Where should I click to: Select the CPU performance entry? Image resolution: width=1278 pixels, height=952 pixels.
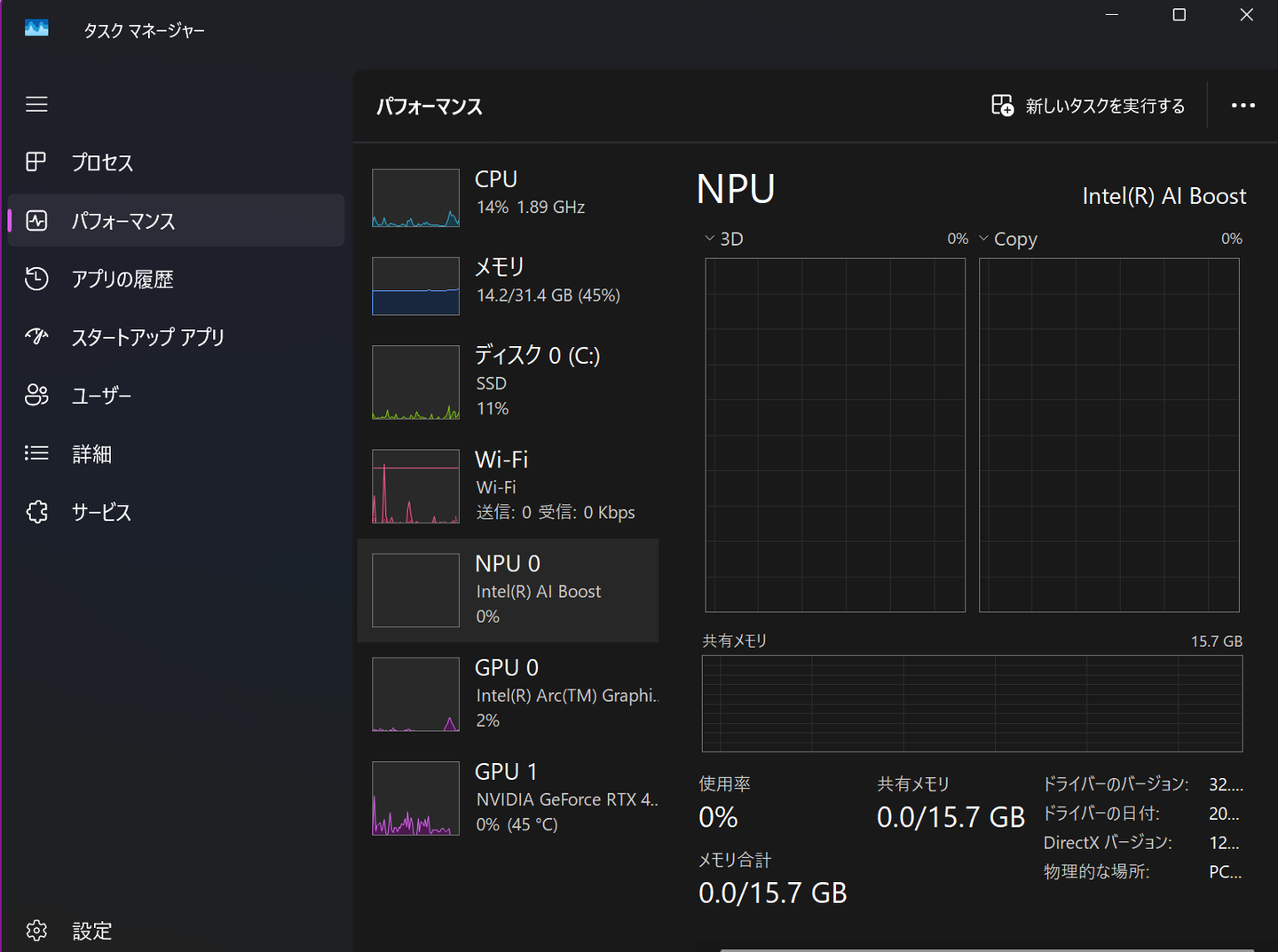click(508, 197)
